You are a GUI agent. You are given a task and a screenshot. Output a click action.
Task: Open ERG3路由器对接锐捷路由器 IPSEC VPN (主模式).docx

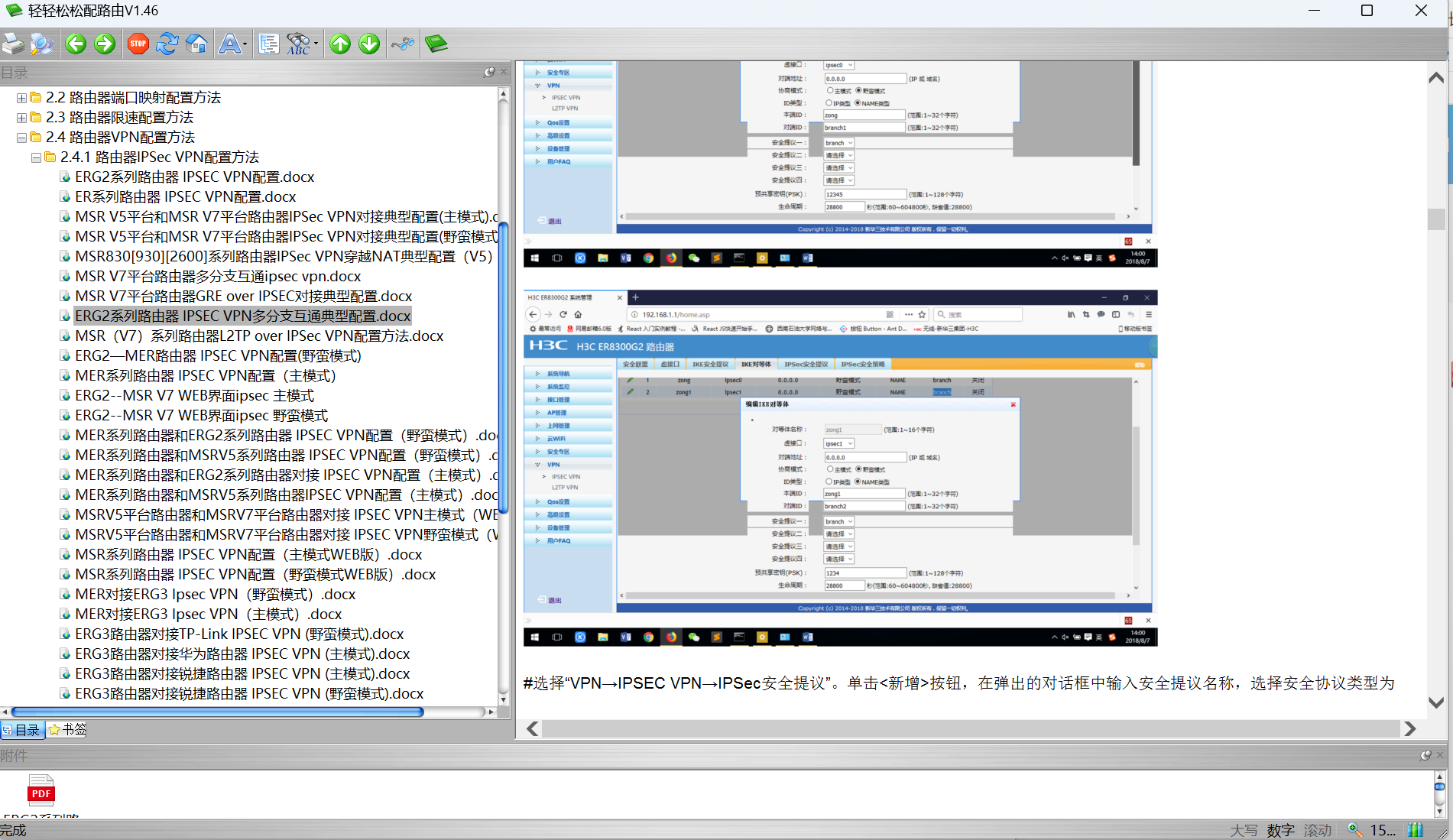tap(242, 674)
